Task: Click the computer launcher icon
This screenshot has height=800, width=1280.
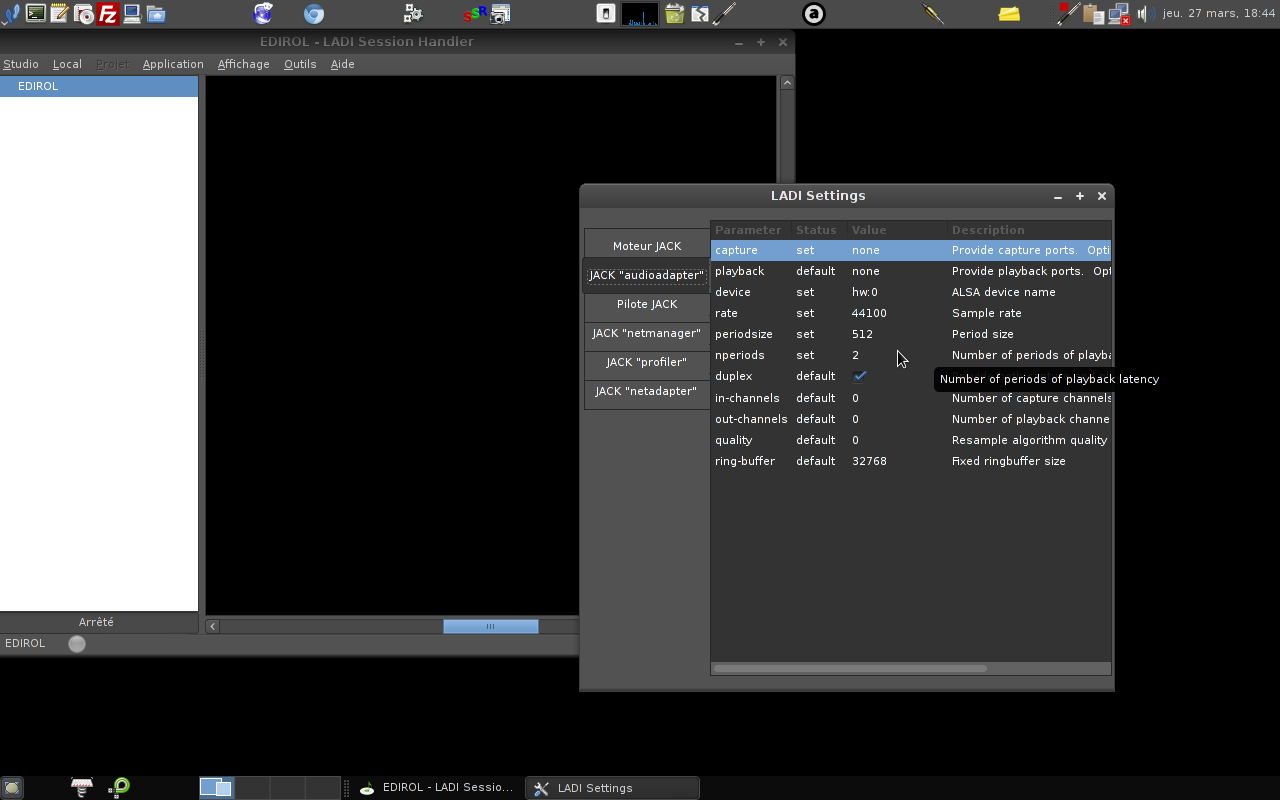Action: (132, 14)
